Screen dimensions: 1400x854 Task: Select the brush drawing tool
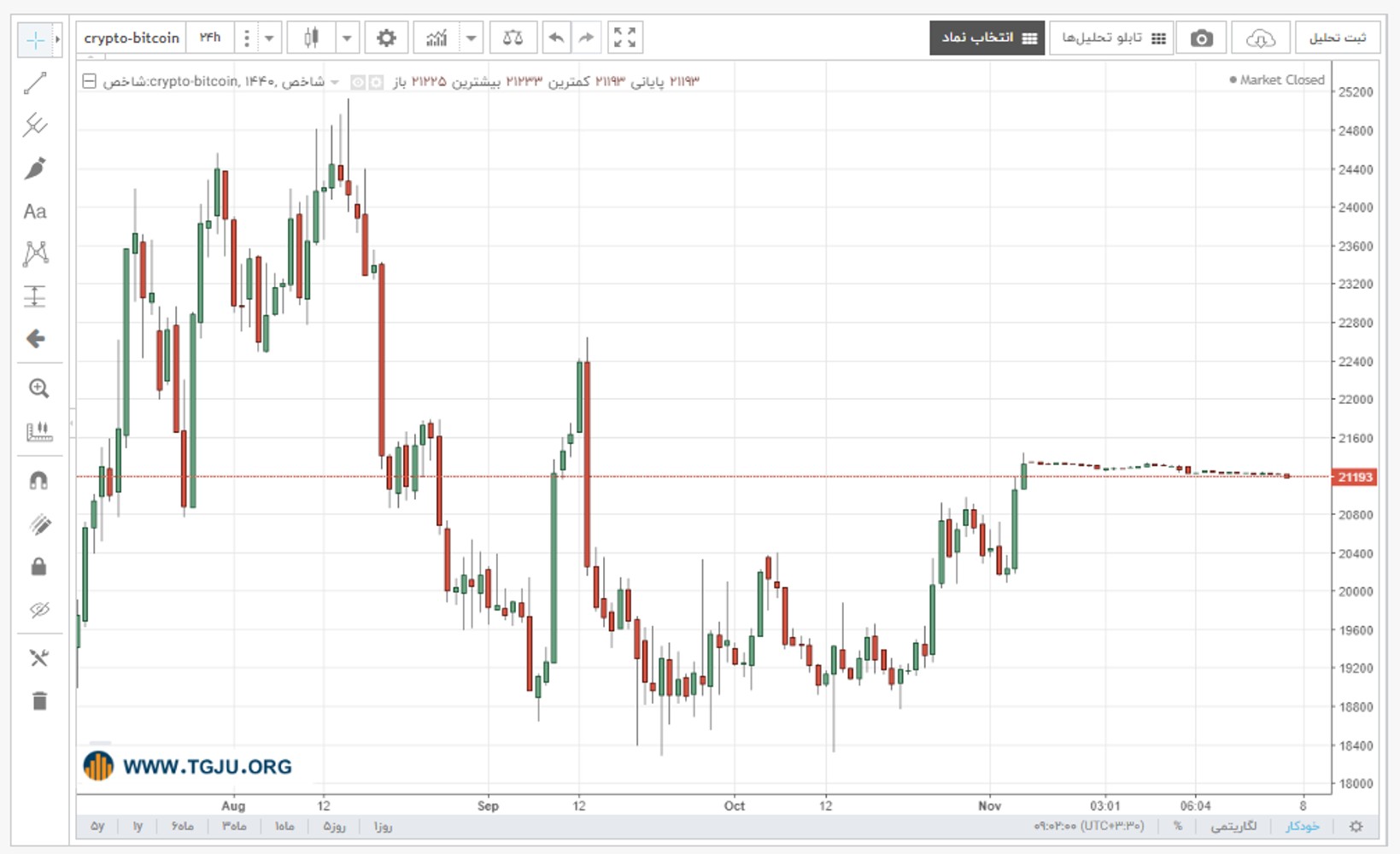point(35,168)
